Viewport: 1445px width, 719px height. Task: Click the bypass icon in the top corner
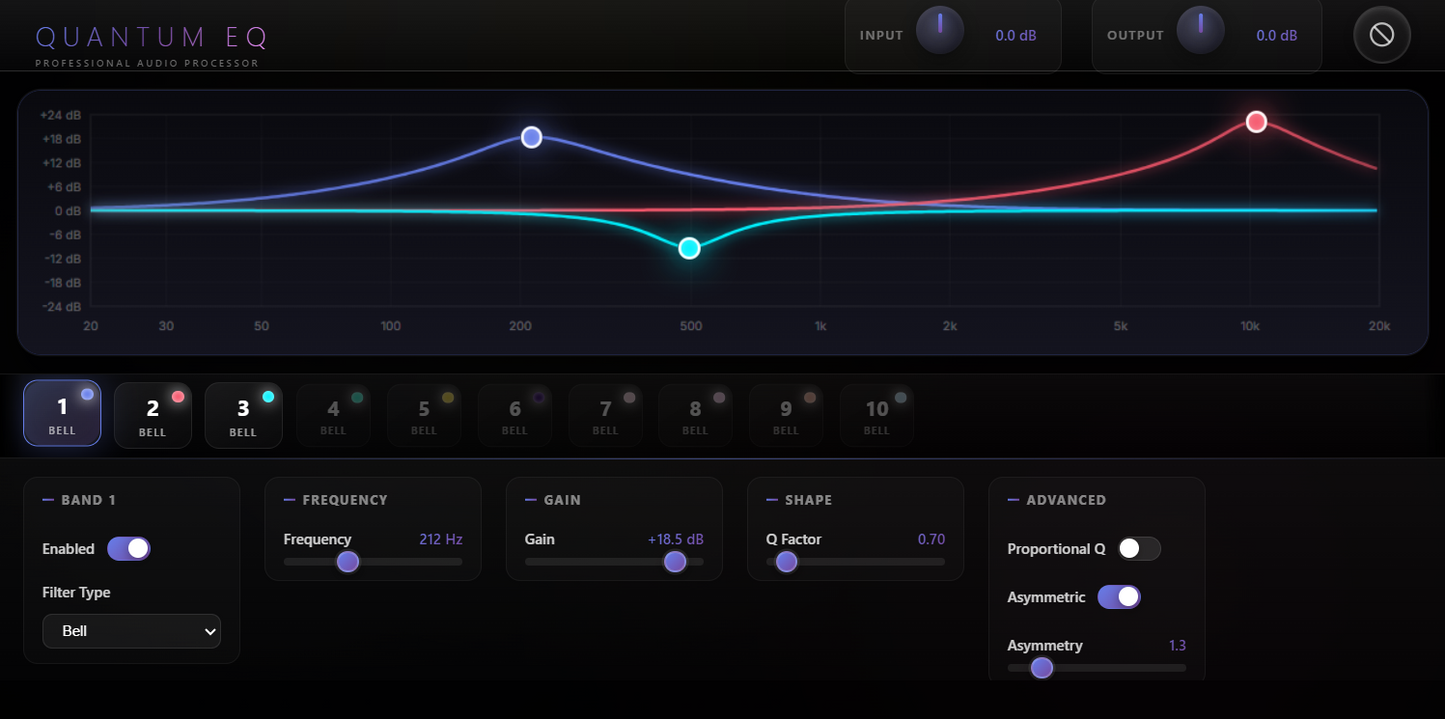pos(1381,34)
